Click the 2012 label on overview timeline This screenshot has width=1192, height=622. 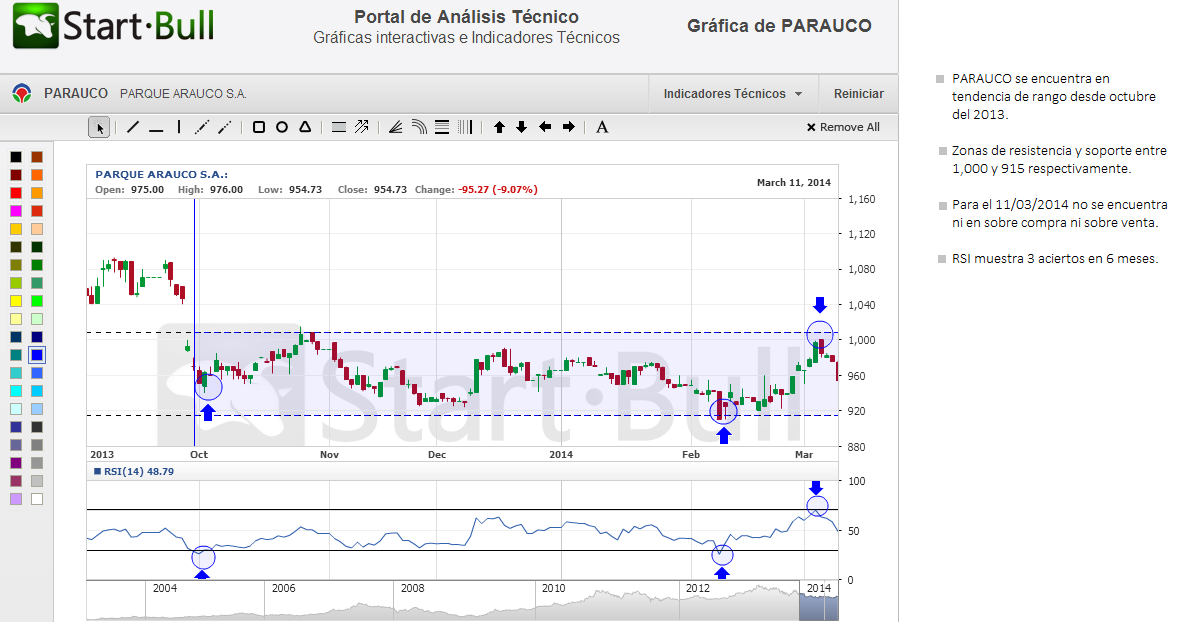(x=698, y=588)
